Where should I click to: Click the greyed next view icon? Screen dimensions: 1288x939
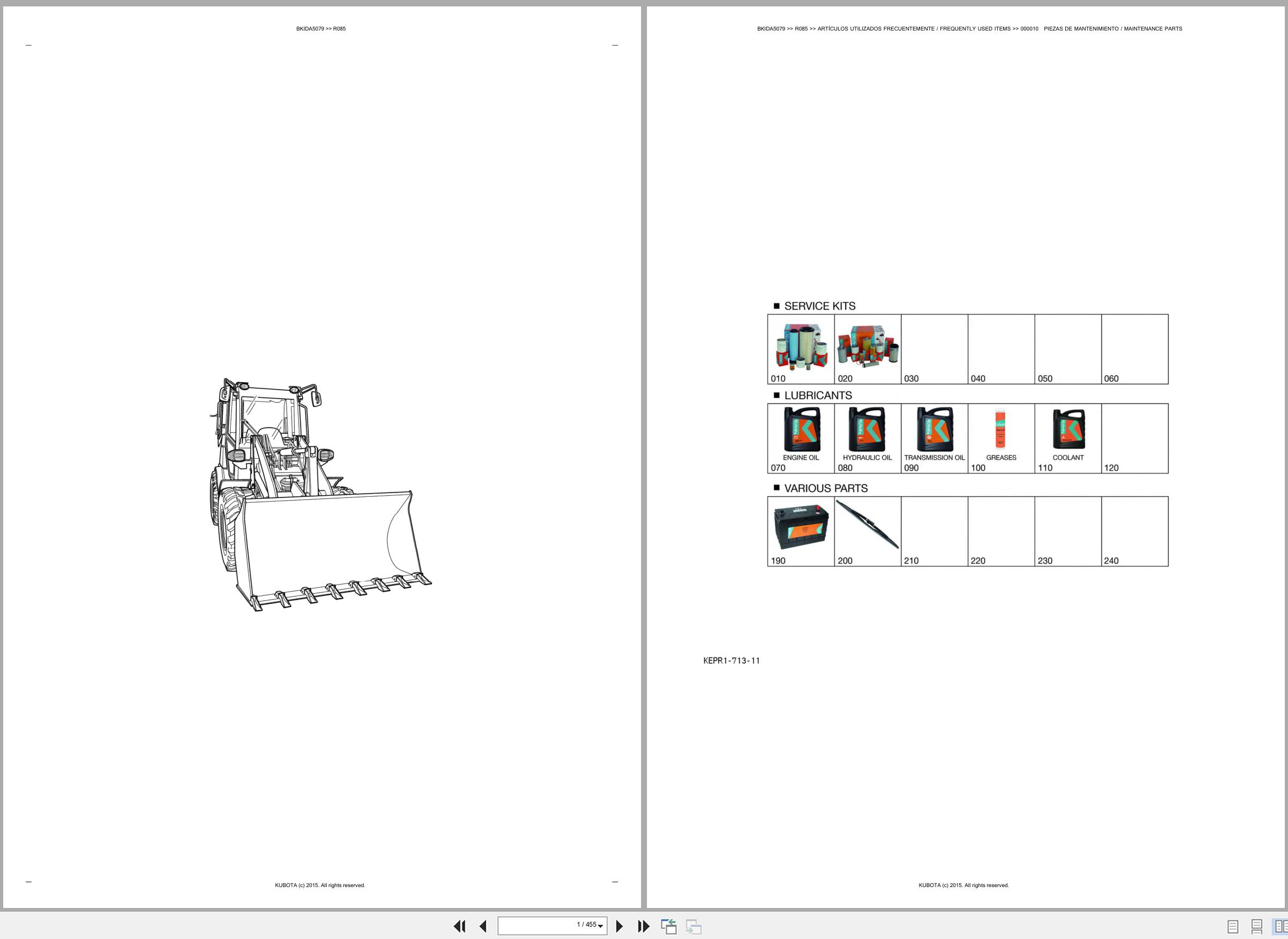[693, 927]
